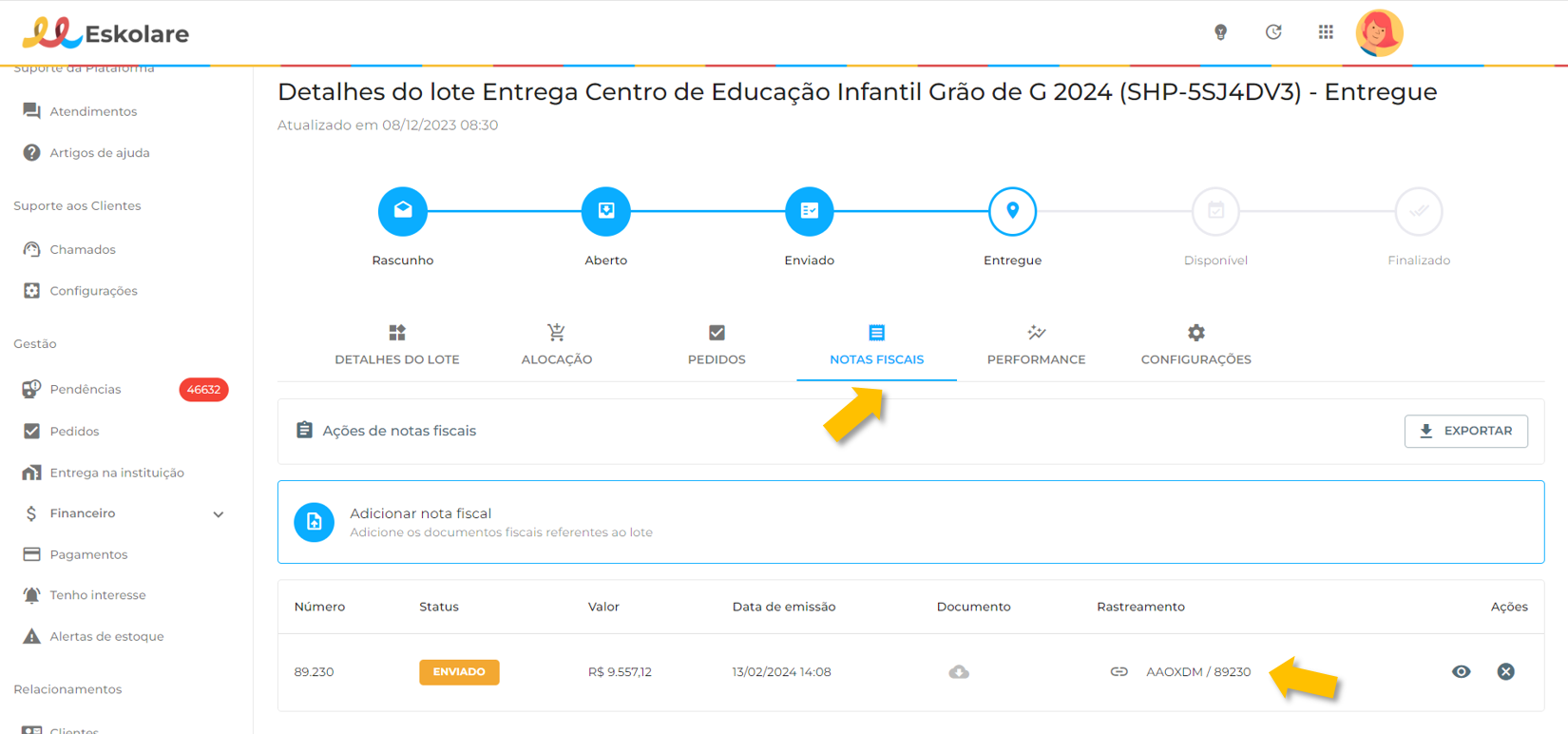
Task: Click the Número column header
Action: pyautogui.click(x=319, y=607)
